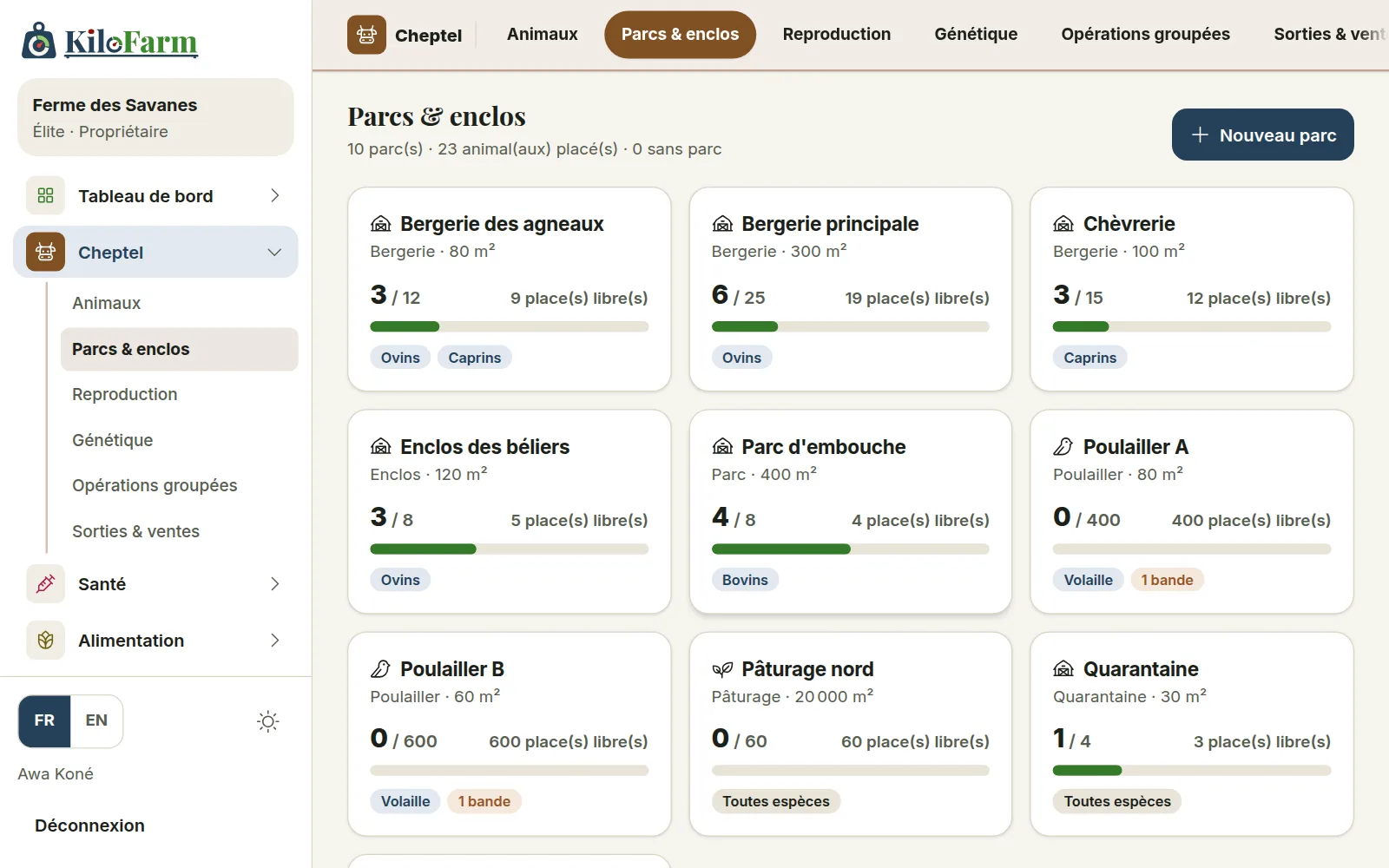
Task: Click the Awa Koné user name
Action: [56, 773]
